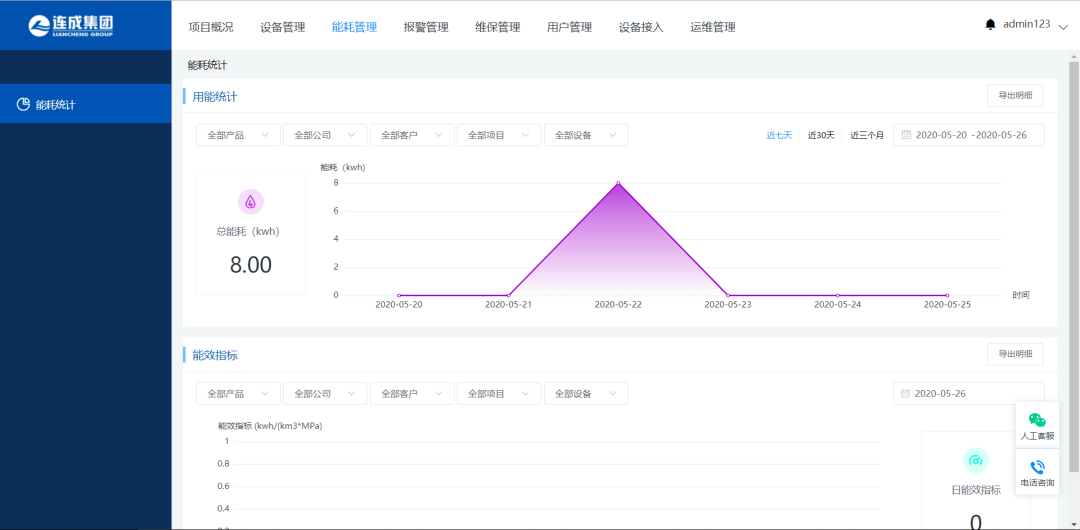
Task: Click the pie chart icon beside 能耗统计
Action: 23,104
